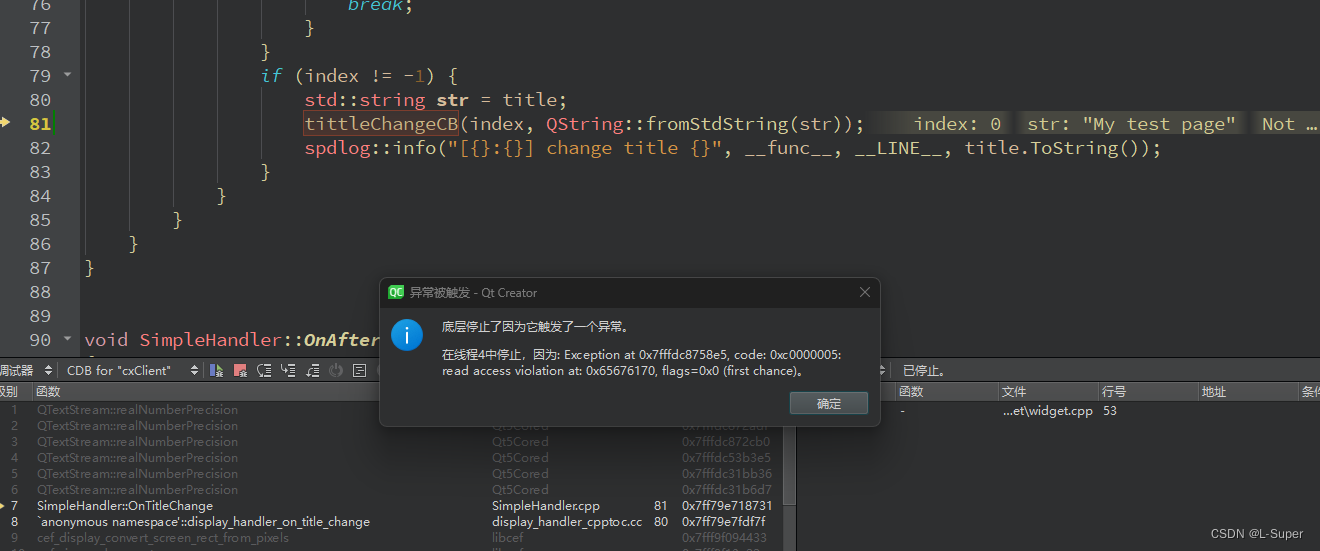Click address 0x7ff79e718731 in stack view
Image resolution: width=1320 pixels, height=551 pixels.
(x=727, y=506)
